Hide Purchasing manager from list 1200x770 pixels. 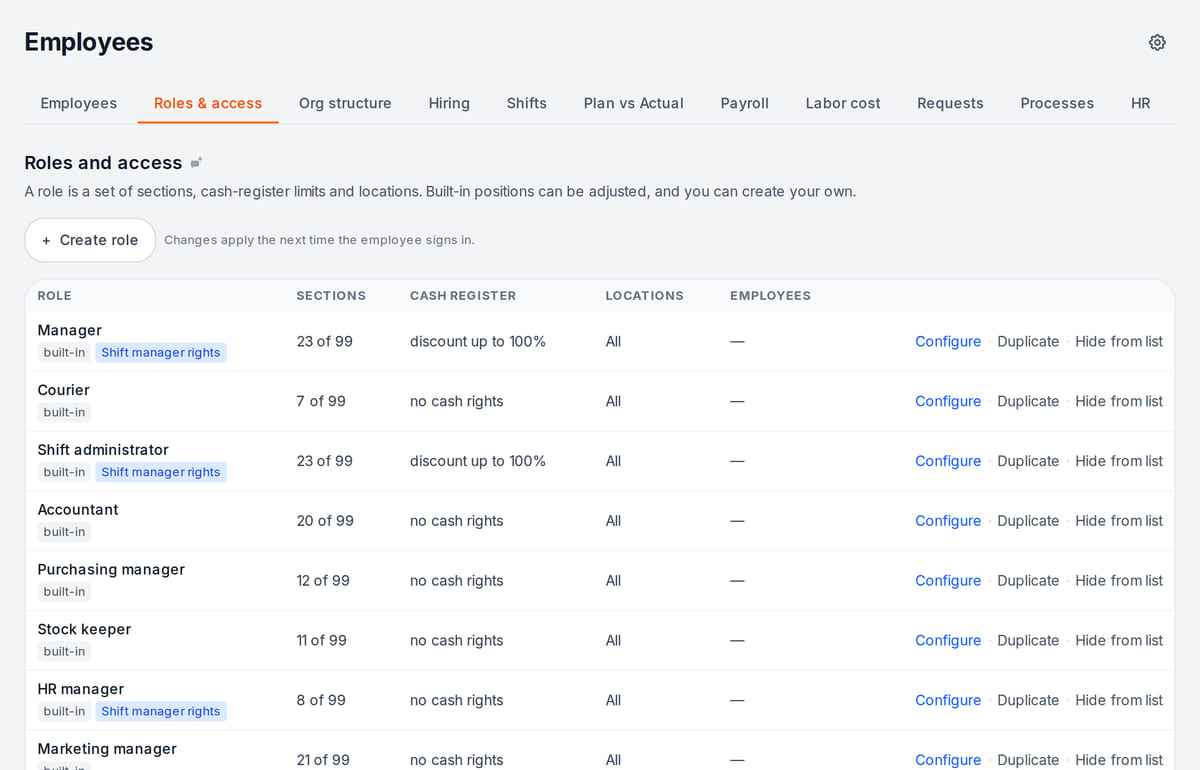click(1119, 581)
